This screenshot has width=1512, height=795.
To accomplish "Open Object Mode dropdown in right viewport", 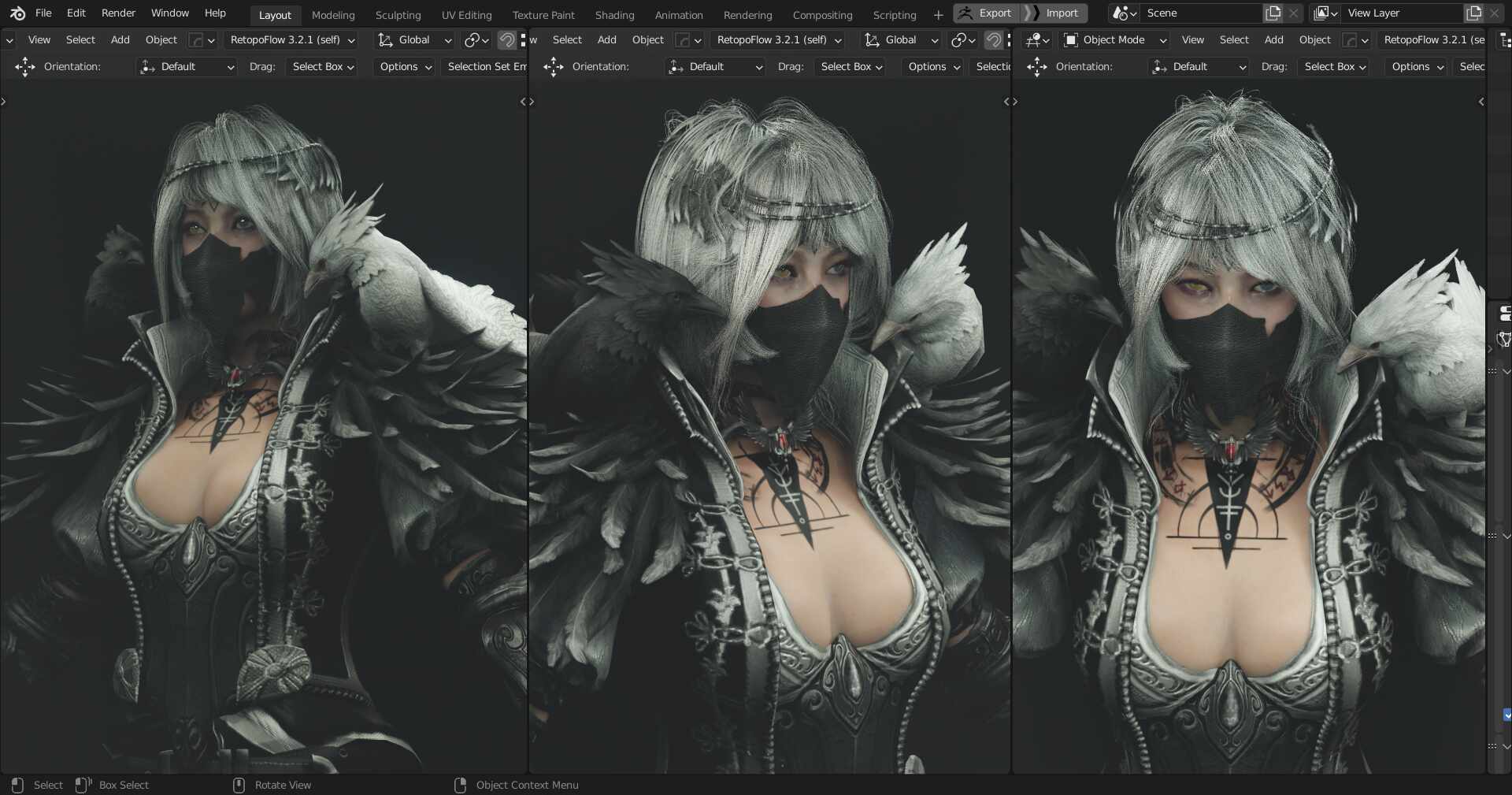I will point(1114,40).
